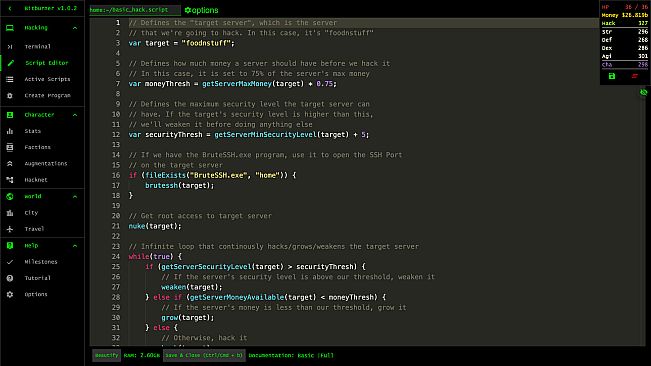Click the Money value in overview
The height and width of the screenshot is (366, 651).
tap(635, 15)
